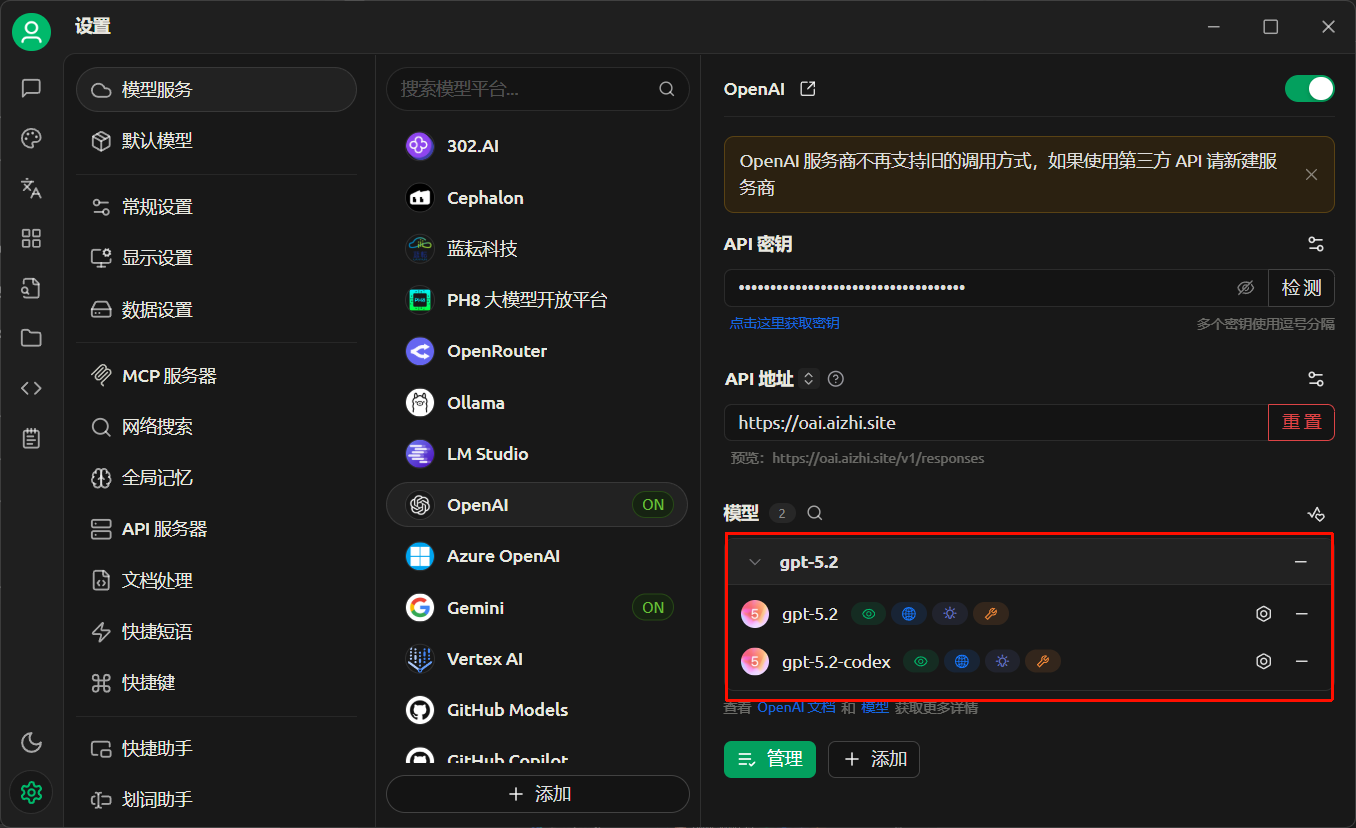Toggle the OpenAI provider enable switch
This screenshot has width=1356, height=828.
(x=1310, y=89)
